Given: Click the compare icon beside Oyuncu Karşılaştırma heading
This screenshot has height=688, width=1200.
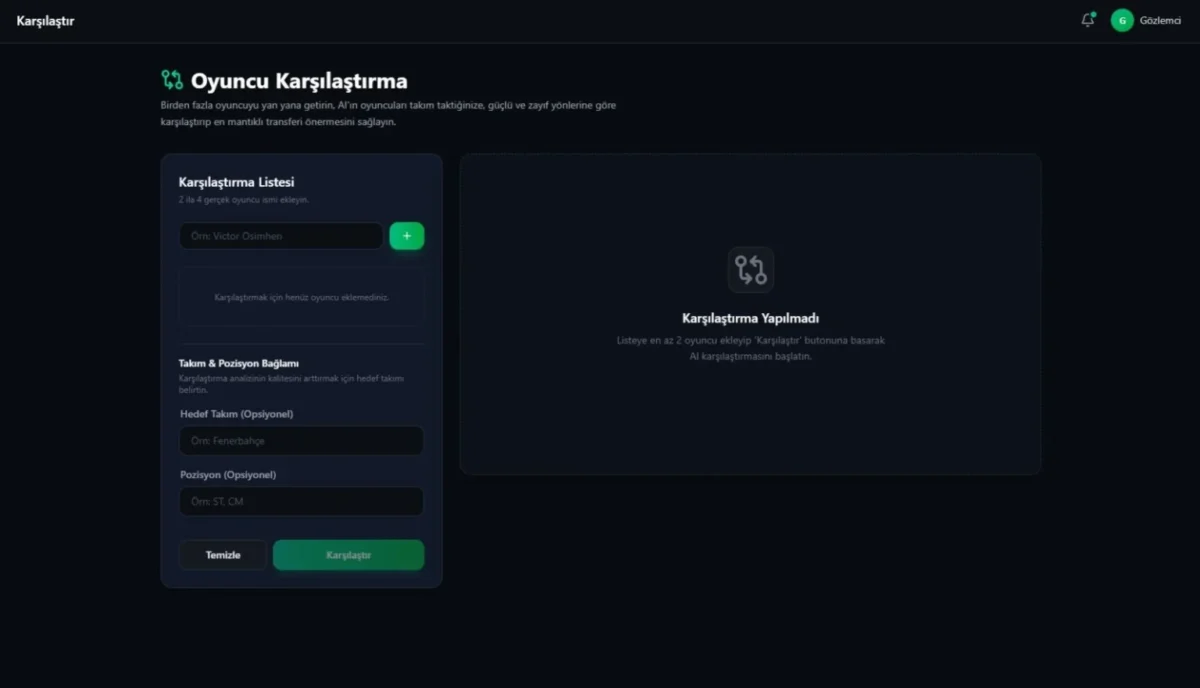Looking at the screenshot, I should coord(172,80).
